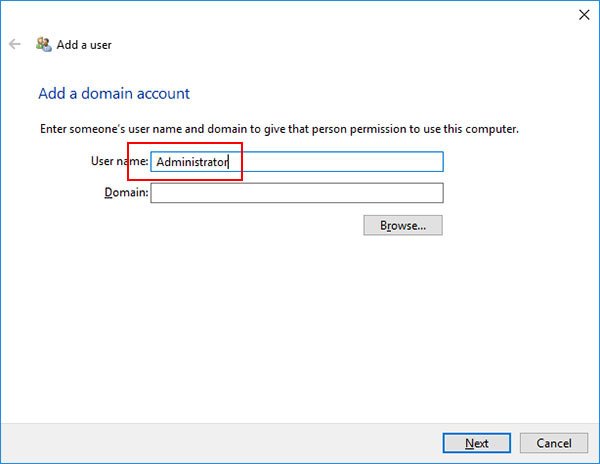Select the 'Add a domain account' heading
Viewport: 600px width, 464px height.
tap(114, 94)
